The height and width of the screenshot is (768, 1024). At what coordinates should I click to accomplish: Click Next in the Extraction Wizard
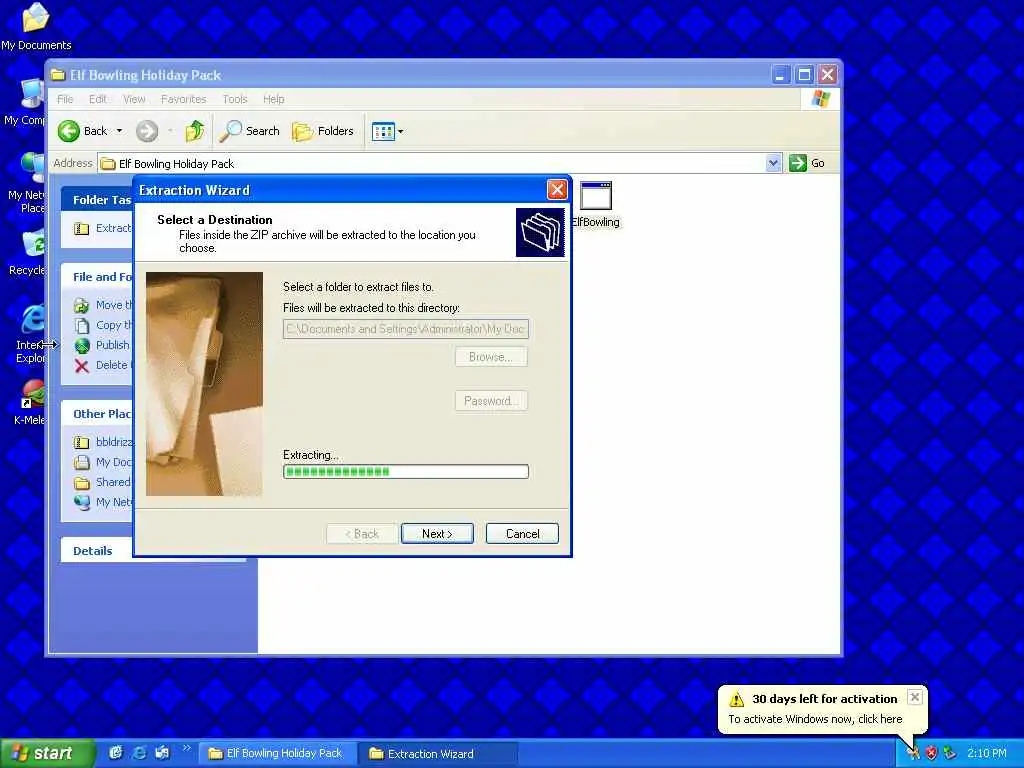pyautogui.click(x=437, y=534)
